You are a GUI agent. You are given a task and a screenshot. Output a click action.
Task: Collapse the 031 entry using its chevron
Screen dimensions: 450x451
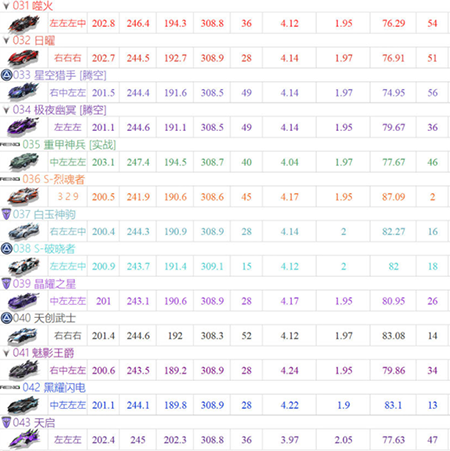(6, 6)
